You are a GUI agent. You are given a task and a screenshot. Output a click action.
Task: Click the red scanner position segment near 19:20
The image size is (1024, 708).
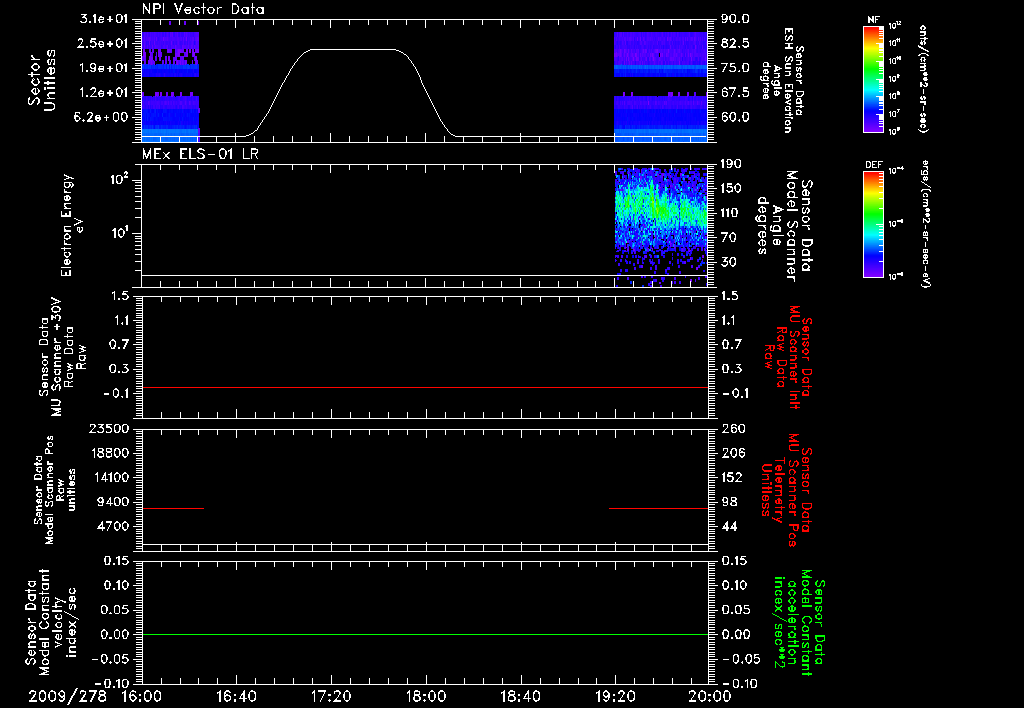coord(658,508)
